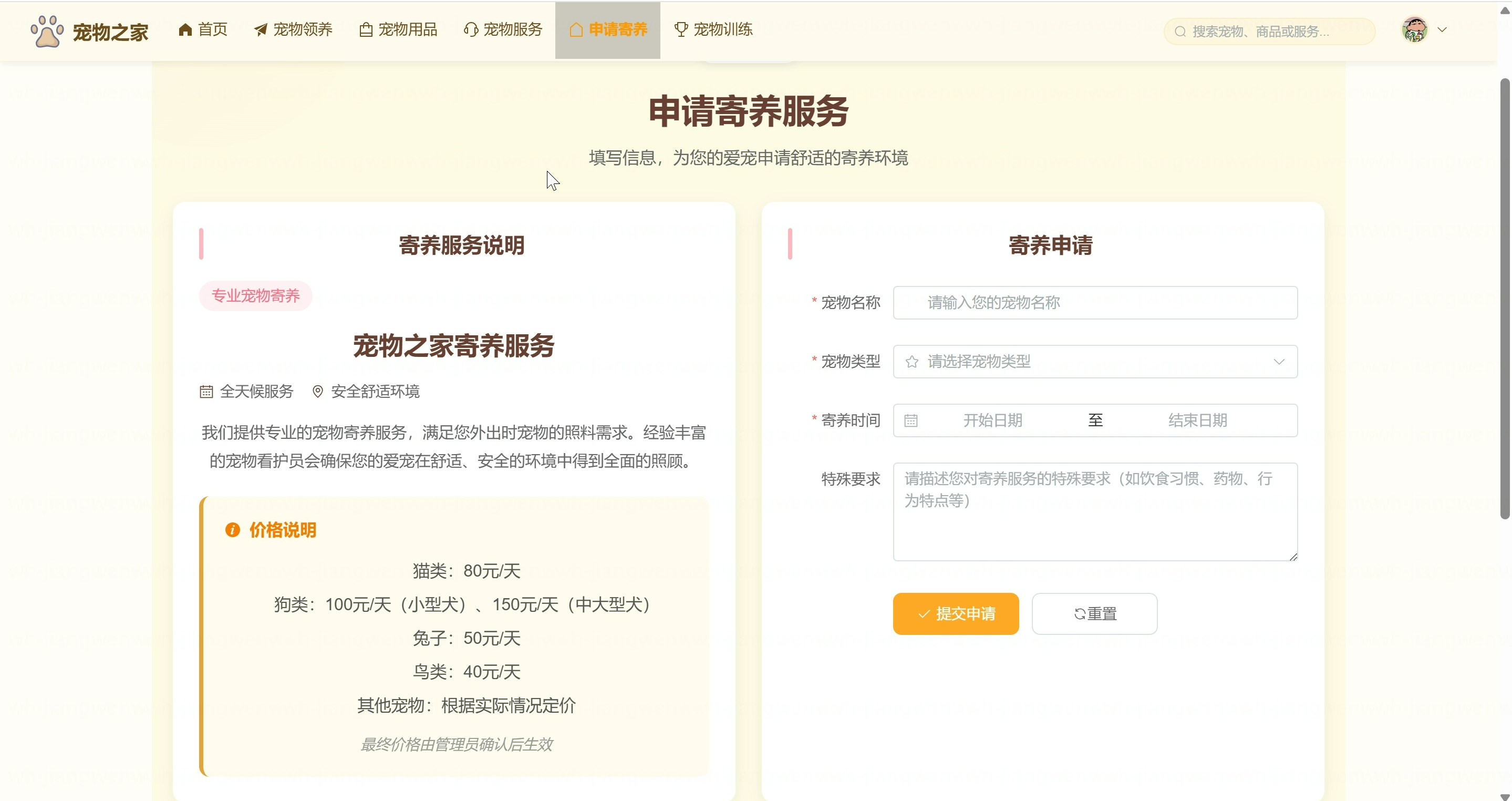Click the trophy icon for 宠物训练
Viewport: 1512px width, 801px height.
click(x=681, y=29)
